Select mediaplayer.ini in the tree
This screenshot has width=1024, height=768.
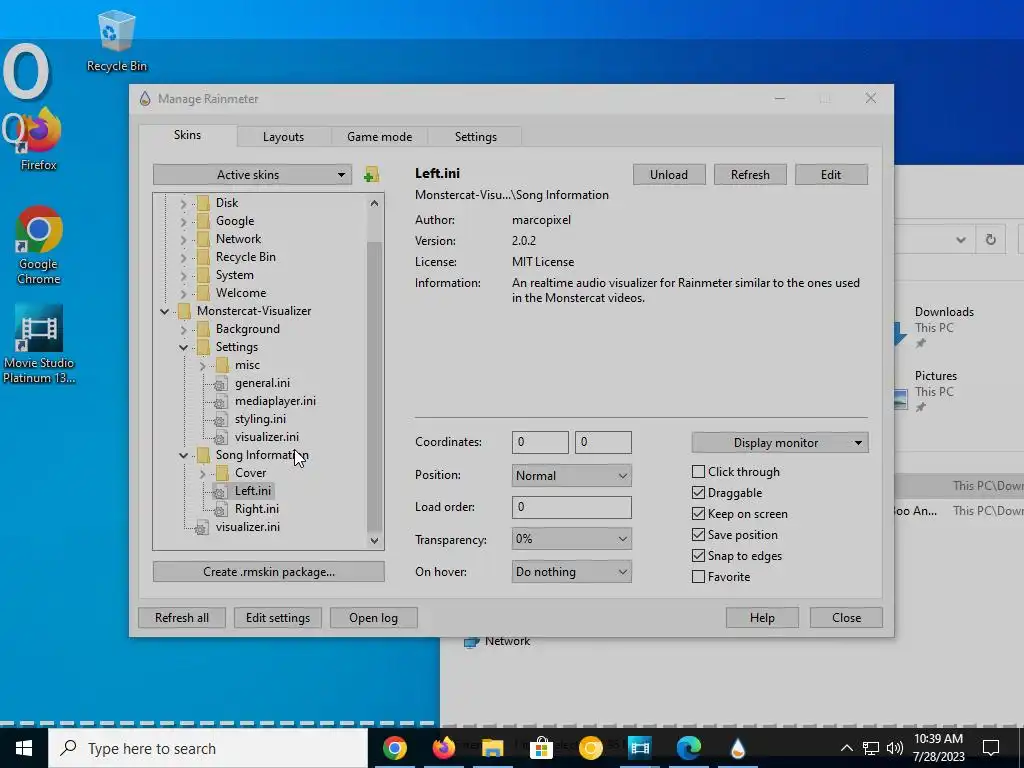pyautogui.click(x=275, y=401)
